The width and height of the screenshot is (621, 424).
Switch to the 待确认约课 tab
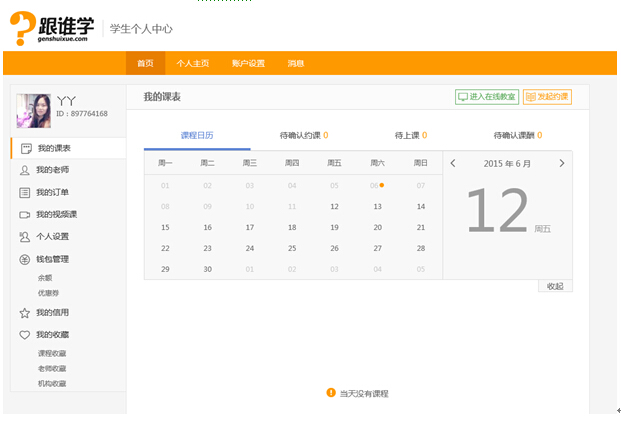pos(304,135)
